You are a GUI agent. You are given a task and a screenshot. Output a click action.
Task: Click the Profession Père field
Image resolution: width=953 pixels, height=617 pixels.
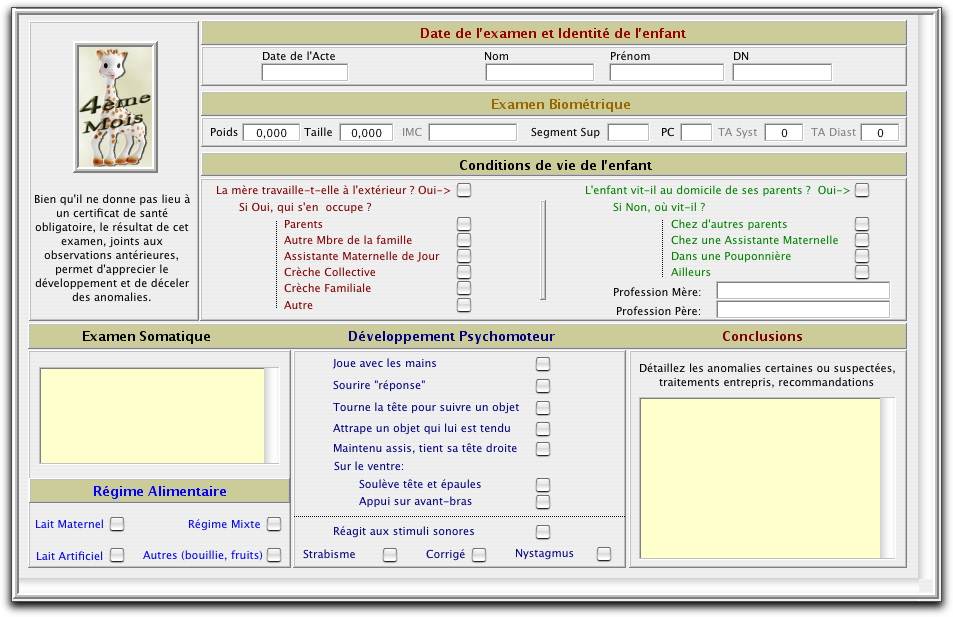(803, 310)
